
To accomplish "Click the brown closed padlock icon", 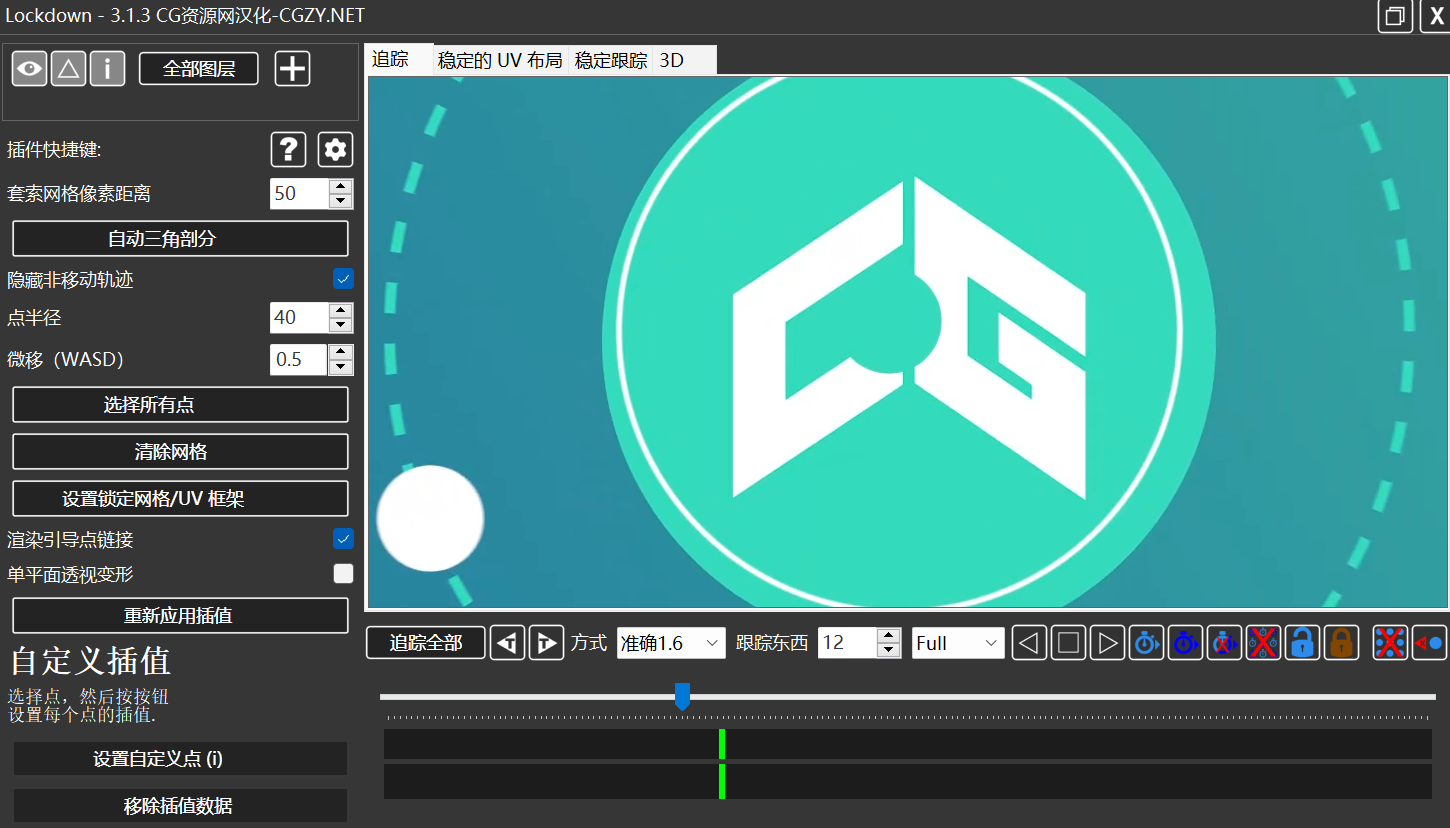I will click(1341, 642).
